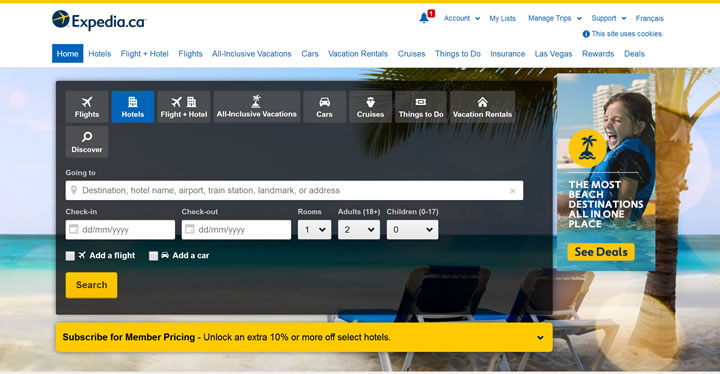Expand the Support menu
This screenshot has height=374, width=720.
click(x=608, y=18)
